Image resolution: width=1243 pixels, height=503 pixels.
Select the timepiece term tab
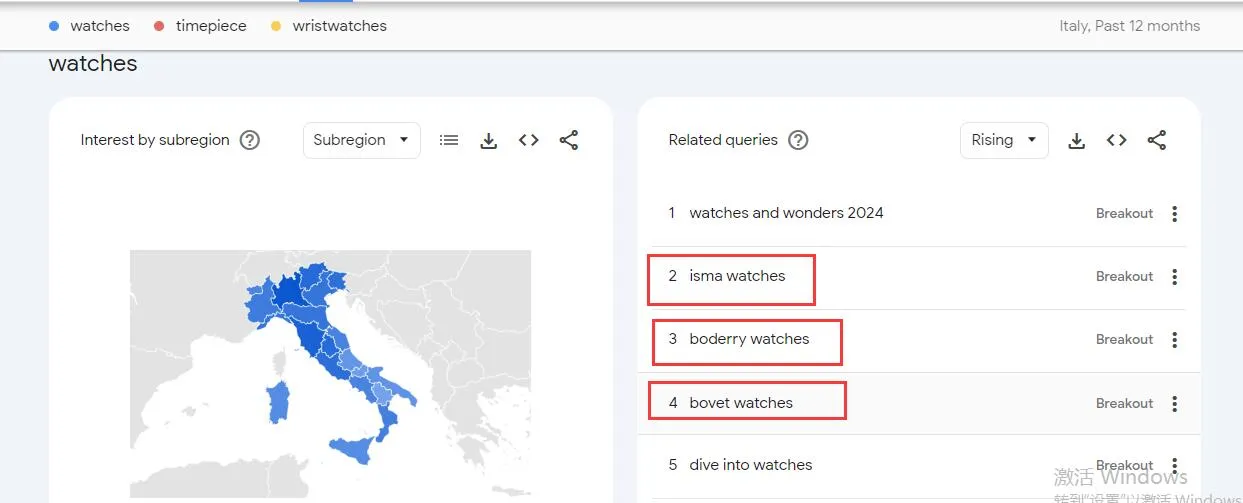pos(210,26)
